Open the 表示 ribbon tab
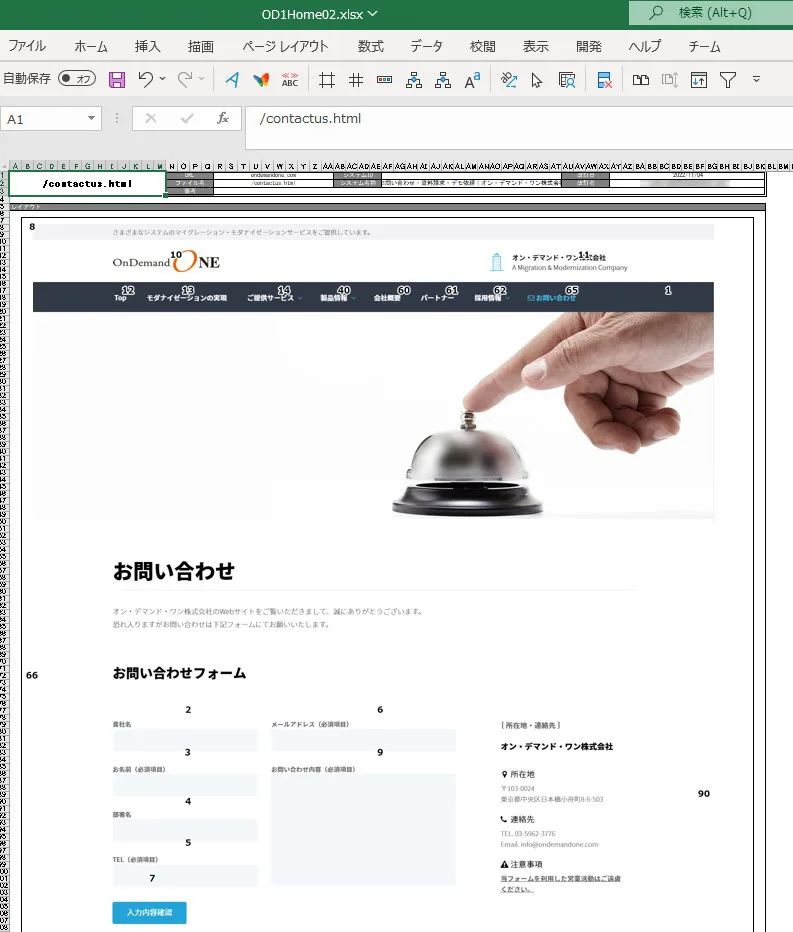Screen dimensions: 793x932 pos(536,46)
